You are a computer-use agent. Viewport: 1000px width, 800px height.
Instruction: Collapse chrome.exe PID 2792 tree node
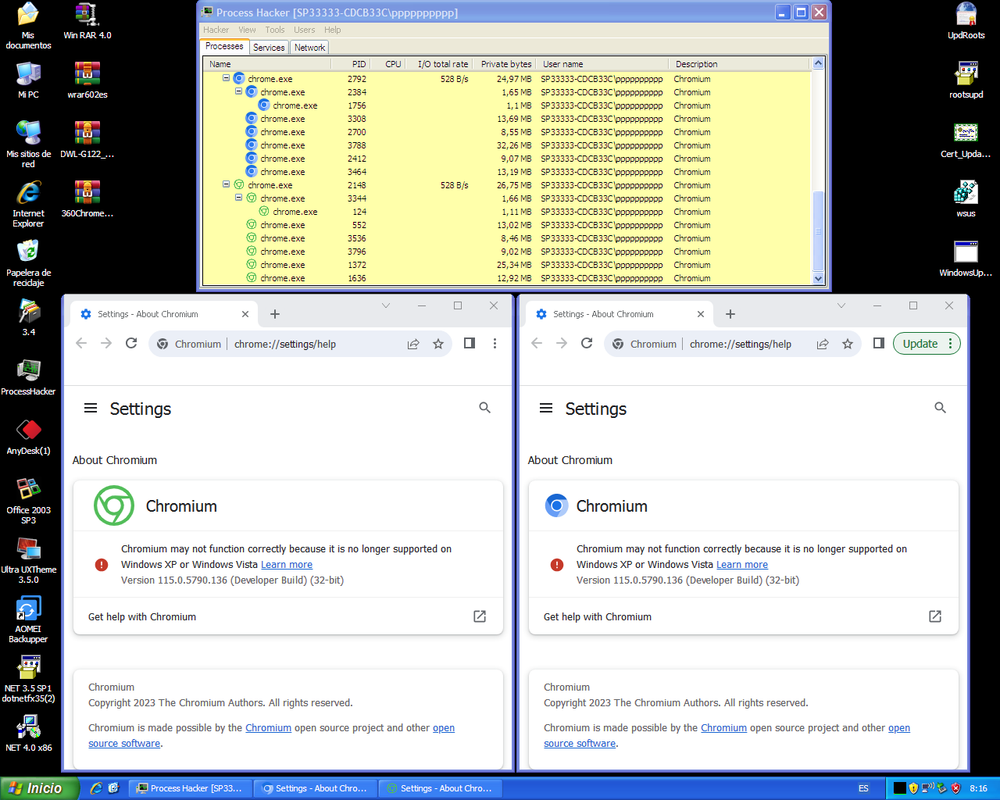point(226,78)
